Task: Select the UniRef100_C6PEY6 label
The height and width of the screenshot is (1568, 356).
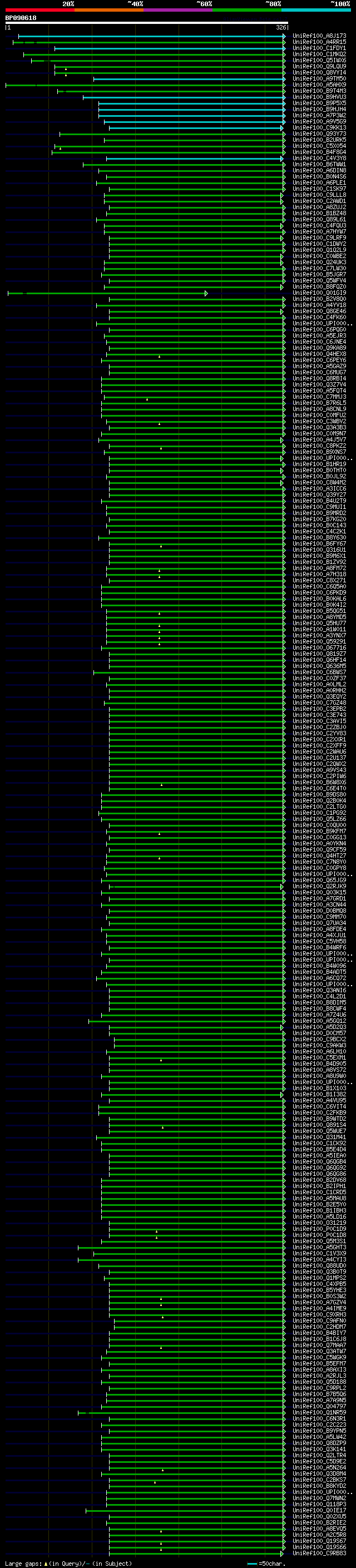Action: click(319, 360)
